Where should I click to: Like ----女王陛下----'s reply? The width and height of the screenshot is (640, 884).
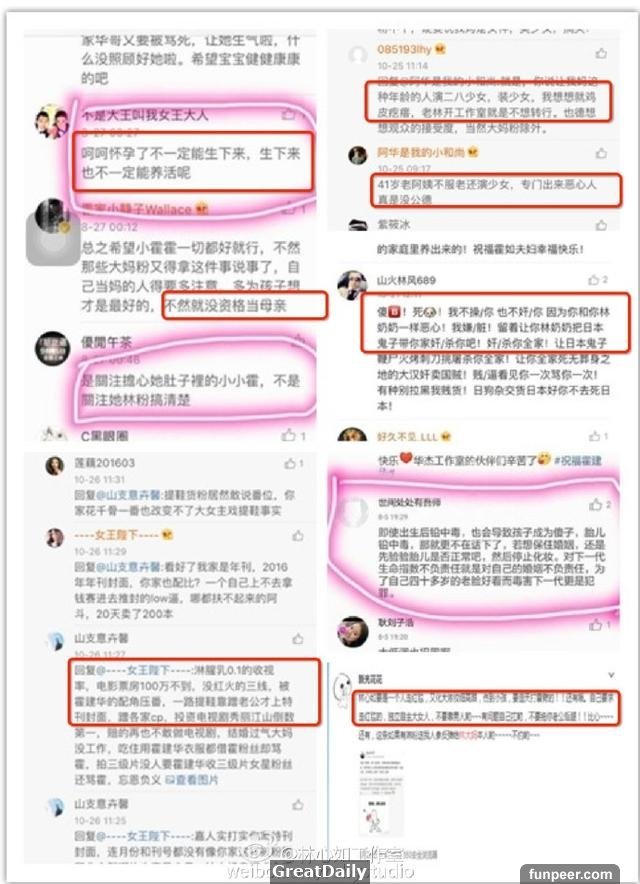(298, 536)
